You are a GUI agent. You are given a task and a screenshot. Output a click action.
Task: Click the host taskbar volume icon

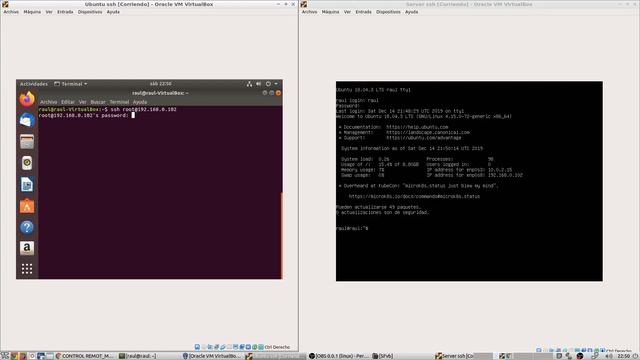click(x=609, y=356)
